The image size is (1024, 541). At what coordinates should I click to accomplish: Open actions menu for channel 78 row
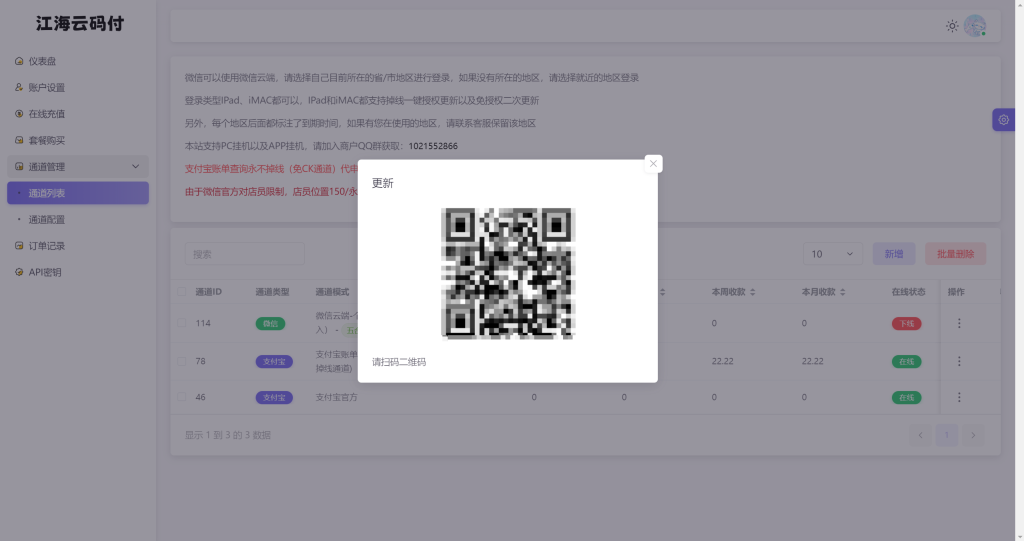959,361
